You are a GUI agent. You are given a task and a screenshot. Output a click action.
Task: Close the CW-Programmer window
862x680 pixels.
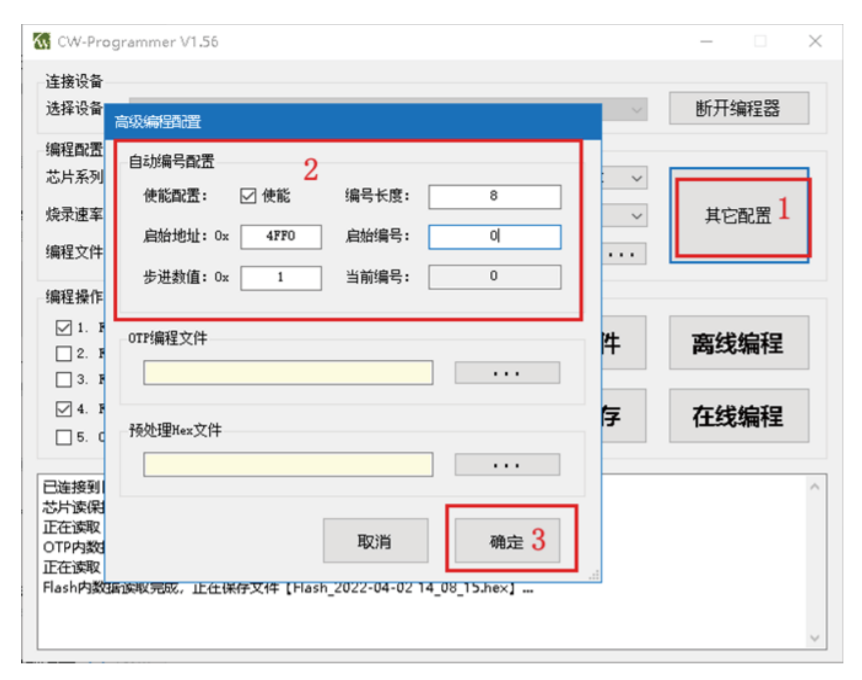coord(815,41)
